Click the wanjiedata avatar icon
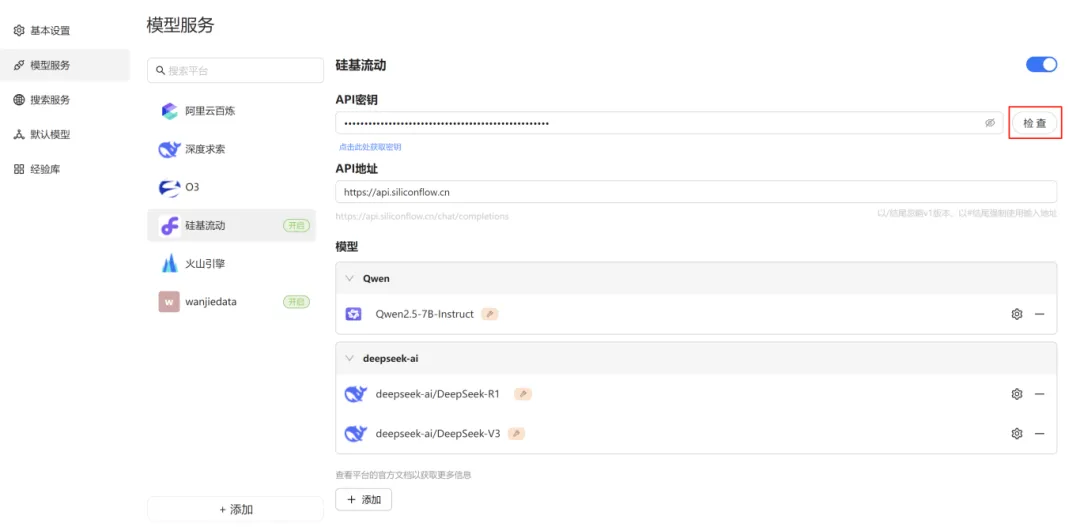The height and width of the screenshot is (527, 1080). click(x=169, y=302)
